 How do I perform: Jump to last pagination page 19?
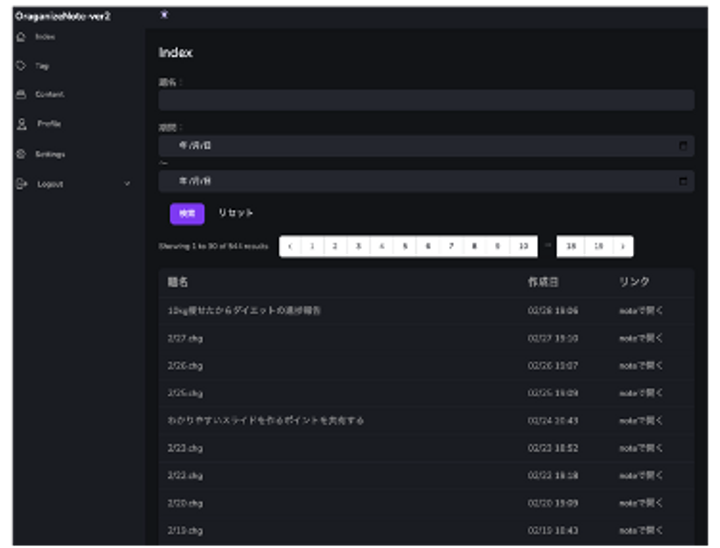tap(598, 246)
